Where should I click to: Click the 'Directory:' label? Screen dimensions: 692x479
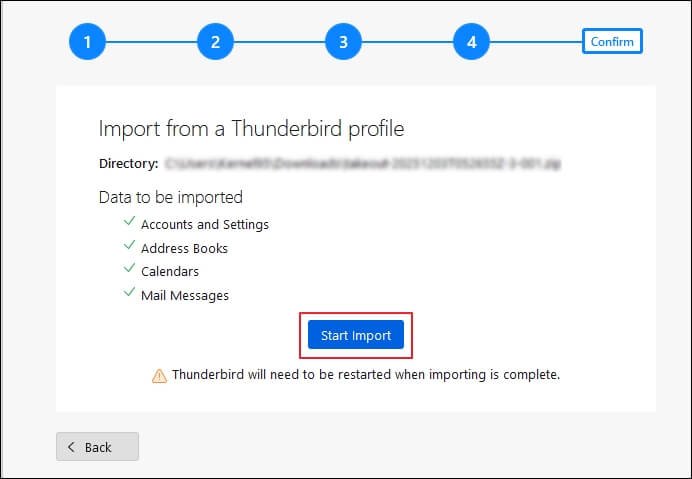tap(128, 163)
